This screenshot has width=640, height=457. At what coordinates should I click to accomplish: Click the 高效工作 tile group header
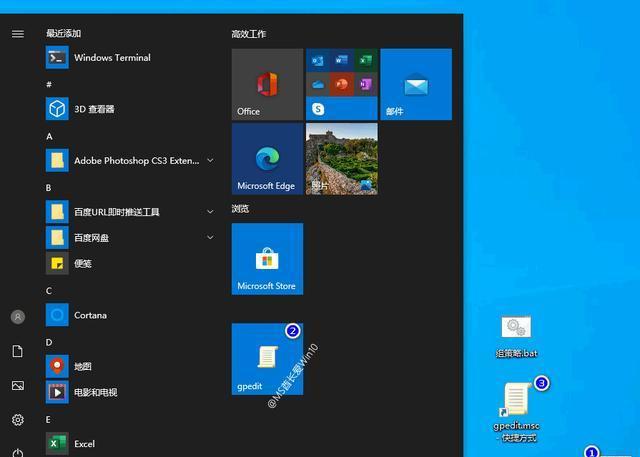tap(249, 34)
